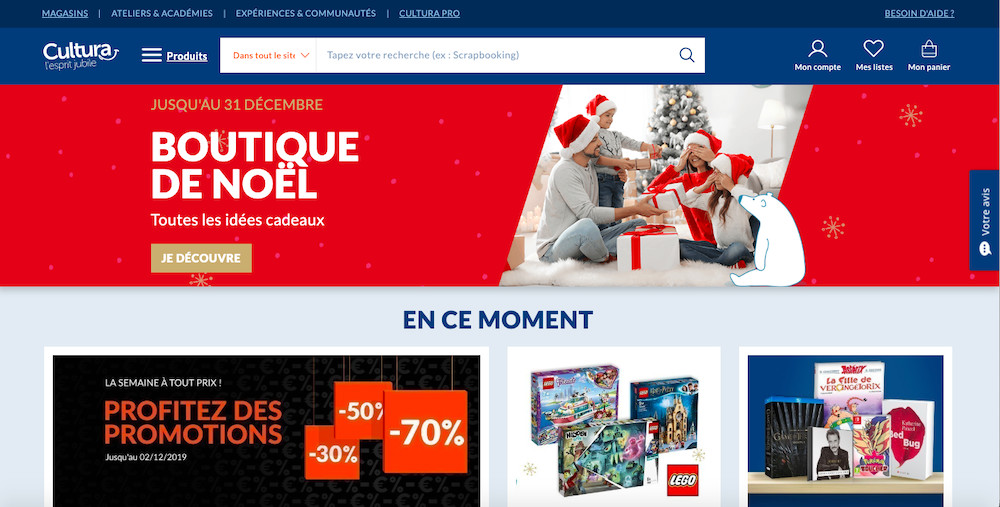Screen dimensions: 1000x507
Task: Visit the Cultura Pro link
Action: point(429,13)
